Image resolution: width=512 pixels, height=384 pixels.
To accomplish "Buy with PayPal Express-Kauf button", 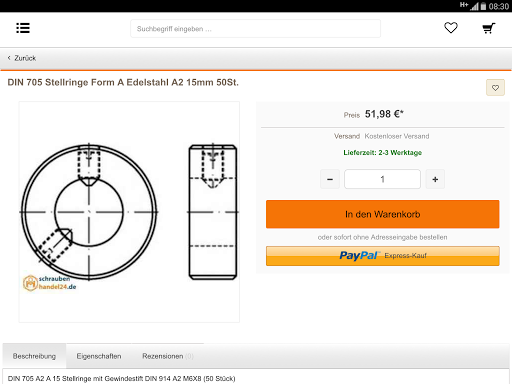I will 383,256.
